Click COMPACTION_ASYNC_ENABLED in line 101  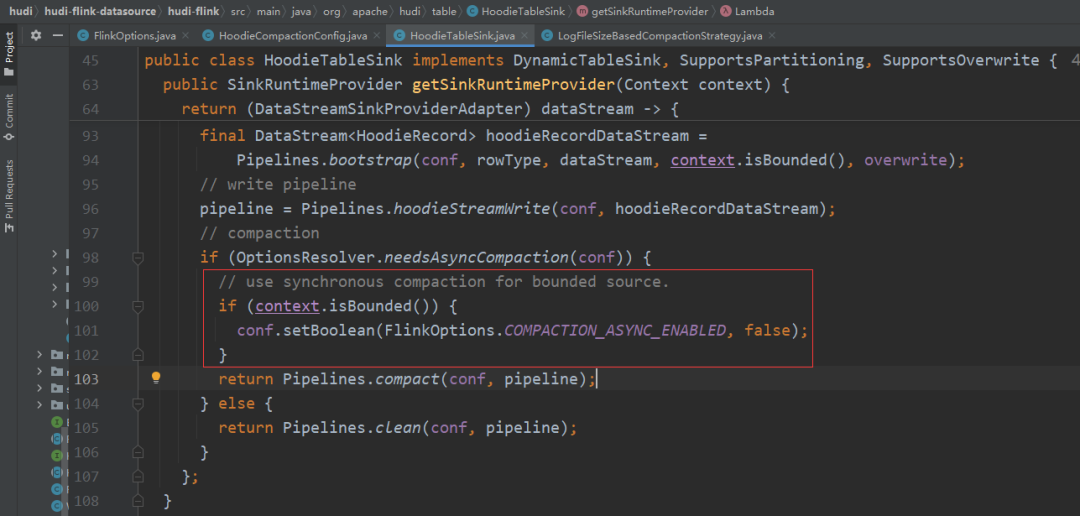tap(614, 331)
